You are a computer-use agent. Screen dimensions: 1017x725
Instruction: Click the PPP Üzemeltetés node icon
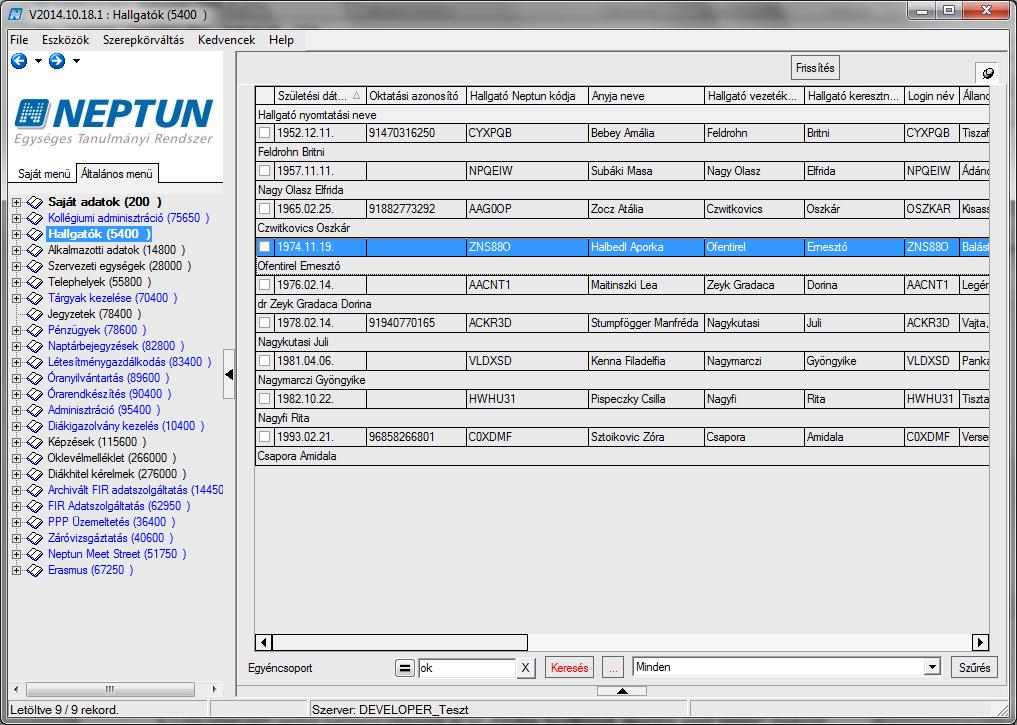[34, 522]
